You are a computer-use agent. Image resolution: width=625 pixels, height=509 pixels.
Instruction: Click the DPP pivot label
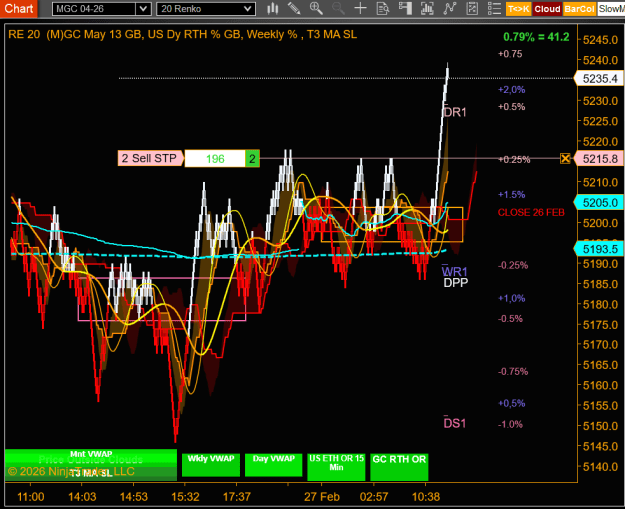(456, 283)
